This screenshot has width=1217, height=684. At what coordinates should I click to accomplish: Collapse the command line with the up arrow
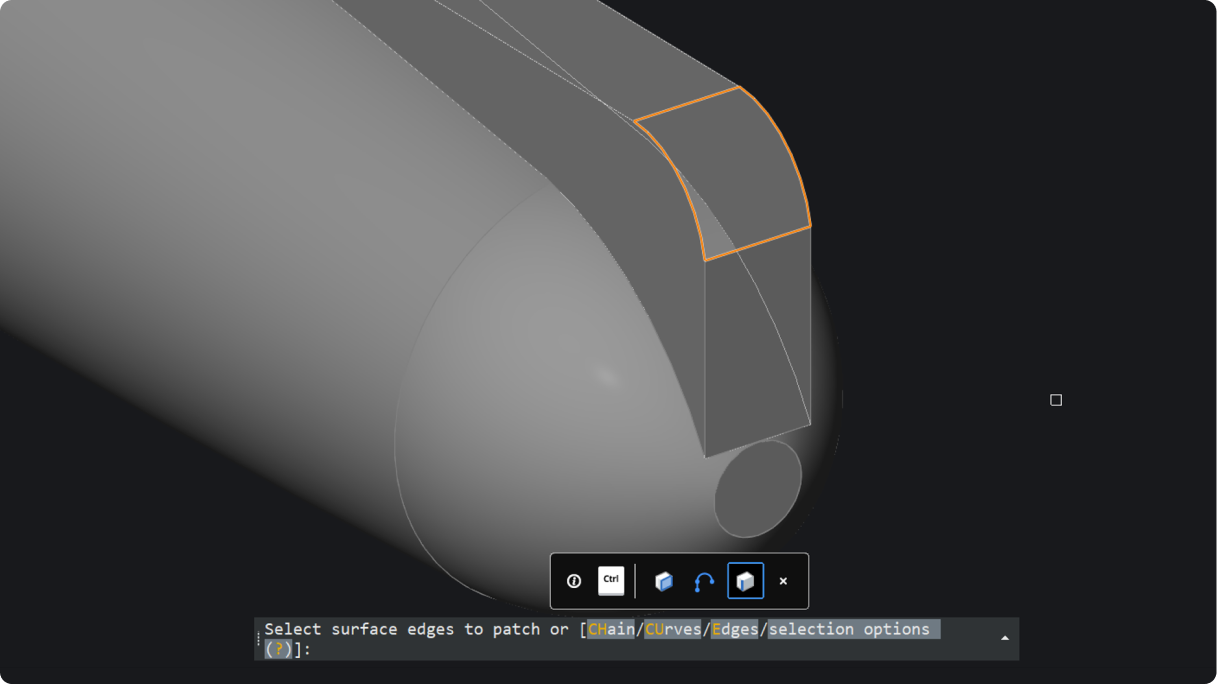click(x=1003, y=638)
